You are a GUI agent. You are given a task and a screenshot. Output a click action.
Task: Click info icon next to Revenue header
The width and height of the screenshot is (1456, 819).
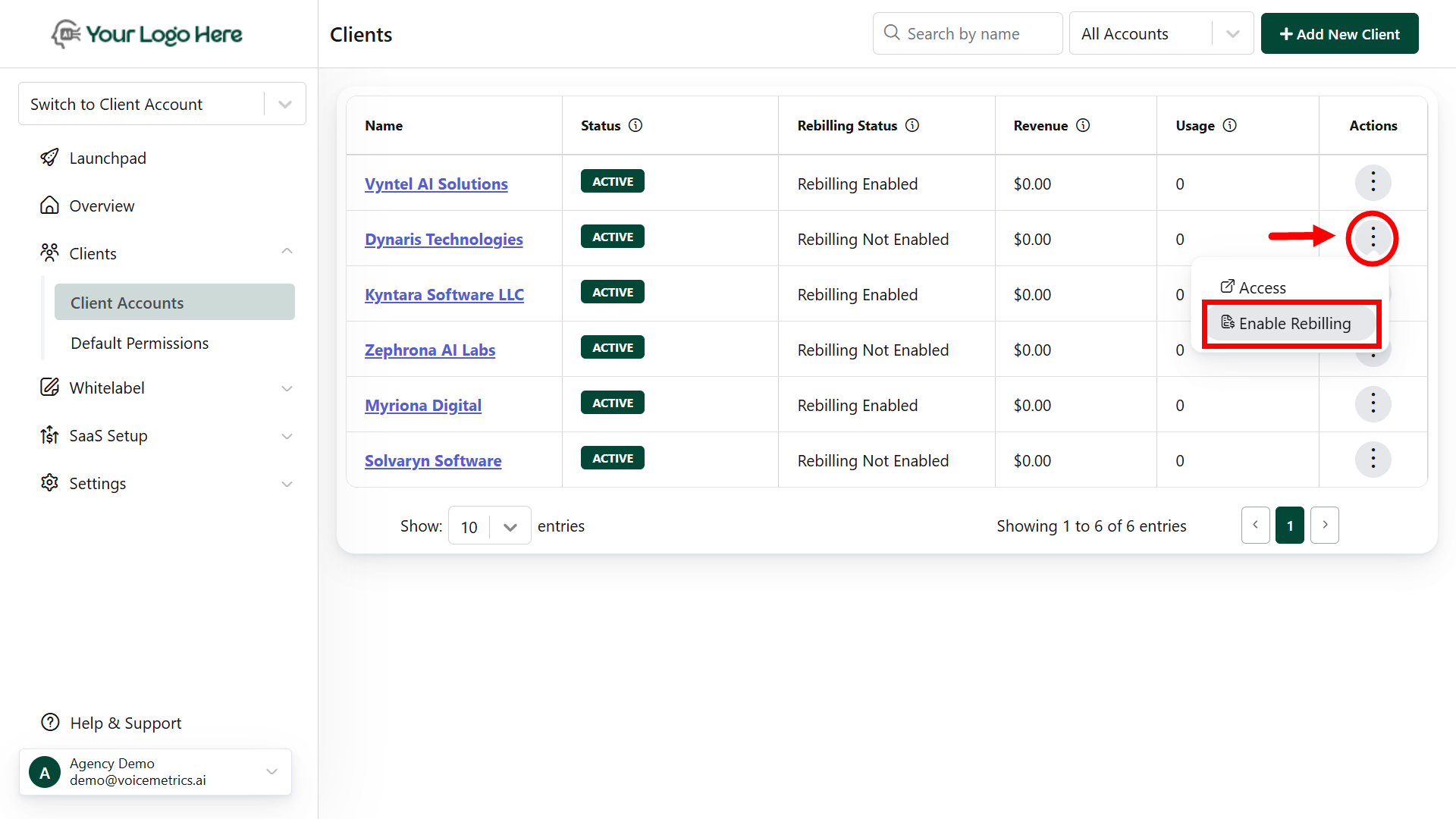click(1083, 125)
